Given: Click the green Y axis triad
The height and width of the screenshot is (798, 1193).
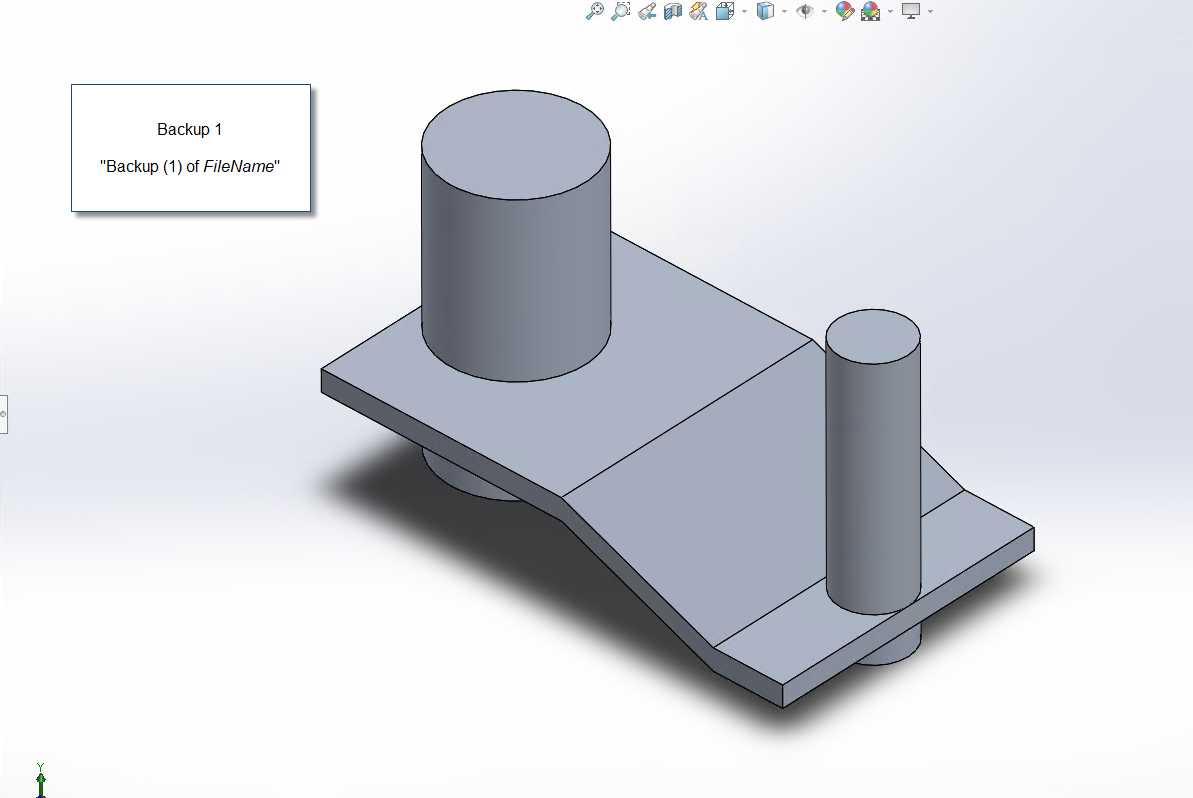Looking at the screenshot, I should click(x=41, y=778).
